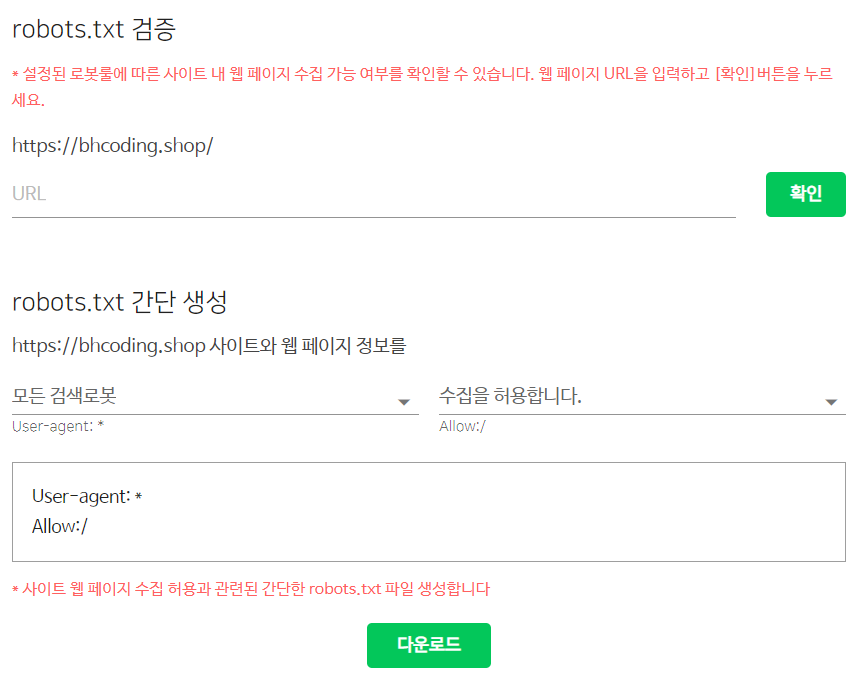Screen dimensions: 867x679
Task: Click the User-agent: * line in the preview box
Action: tap(87, 497)
